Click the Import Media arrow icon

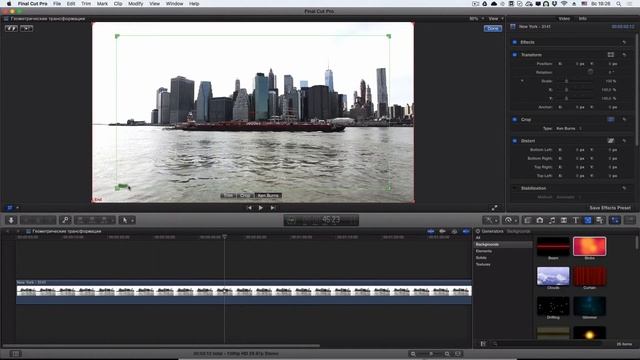pos(11,220)
